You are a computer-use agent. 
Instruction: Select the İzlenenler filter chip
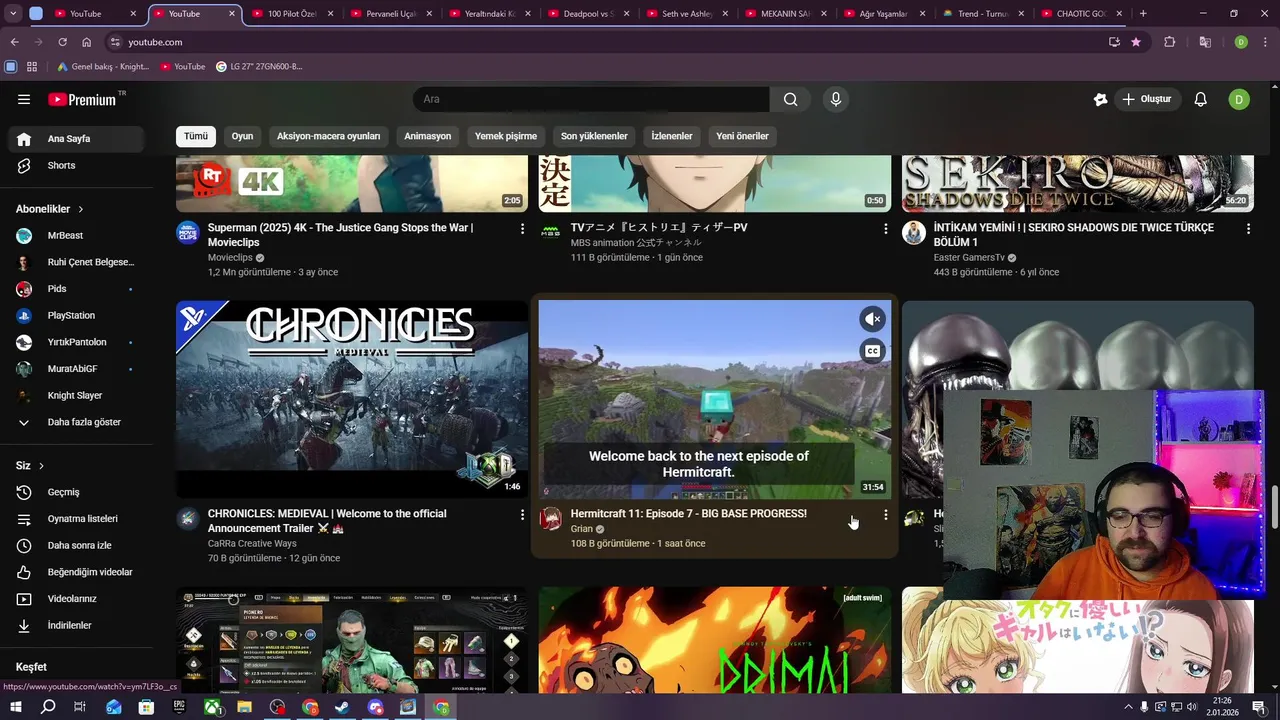pyautogui.click(x=671, y=136)
